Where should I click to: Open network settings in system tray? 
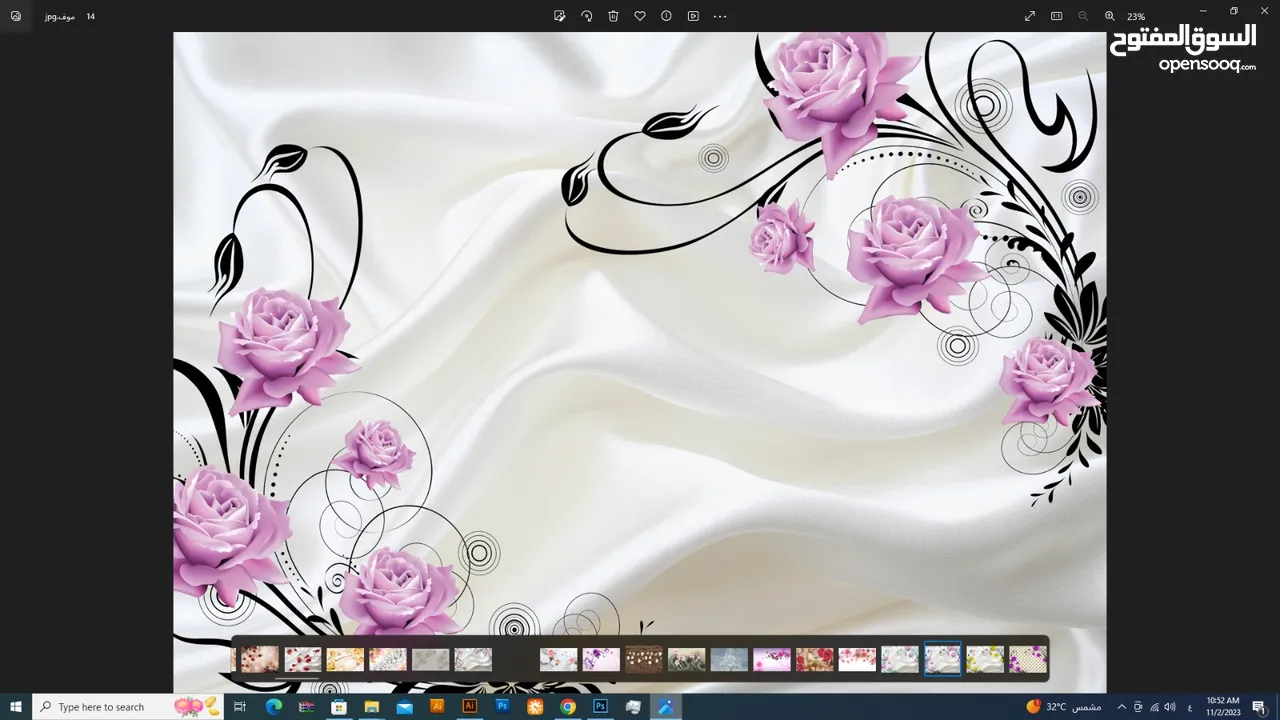[1153, 707]
